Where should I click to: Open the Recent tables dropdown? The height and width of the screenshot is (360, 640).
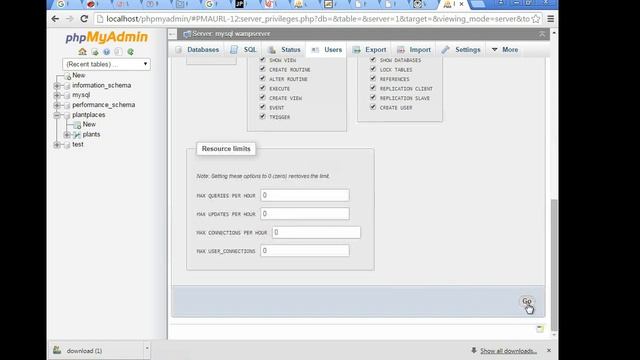click(x=107, y=64)
